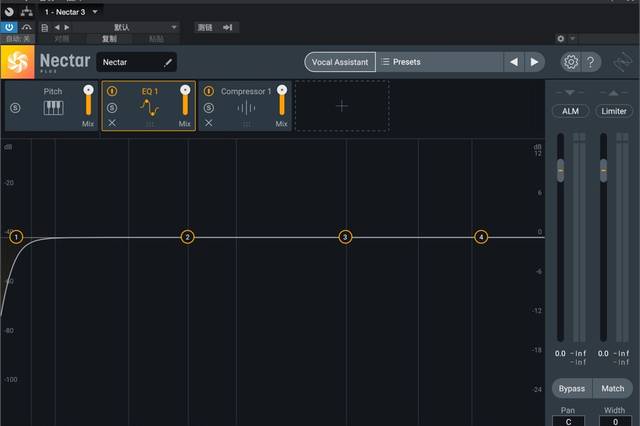Step to next host preset
The image size is (640, 426).
[x=67, y=27]
